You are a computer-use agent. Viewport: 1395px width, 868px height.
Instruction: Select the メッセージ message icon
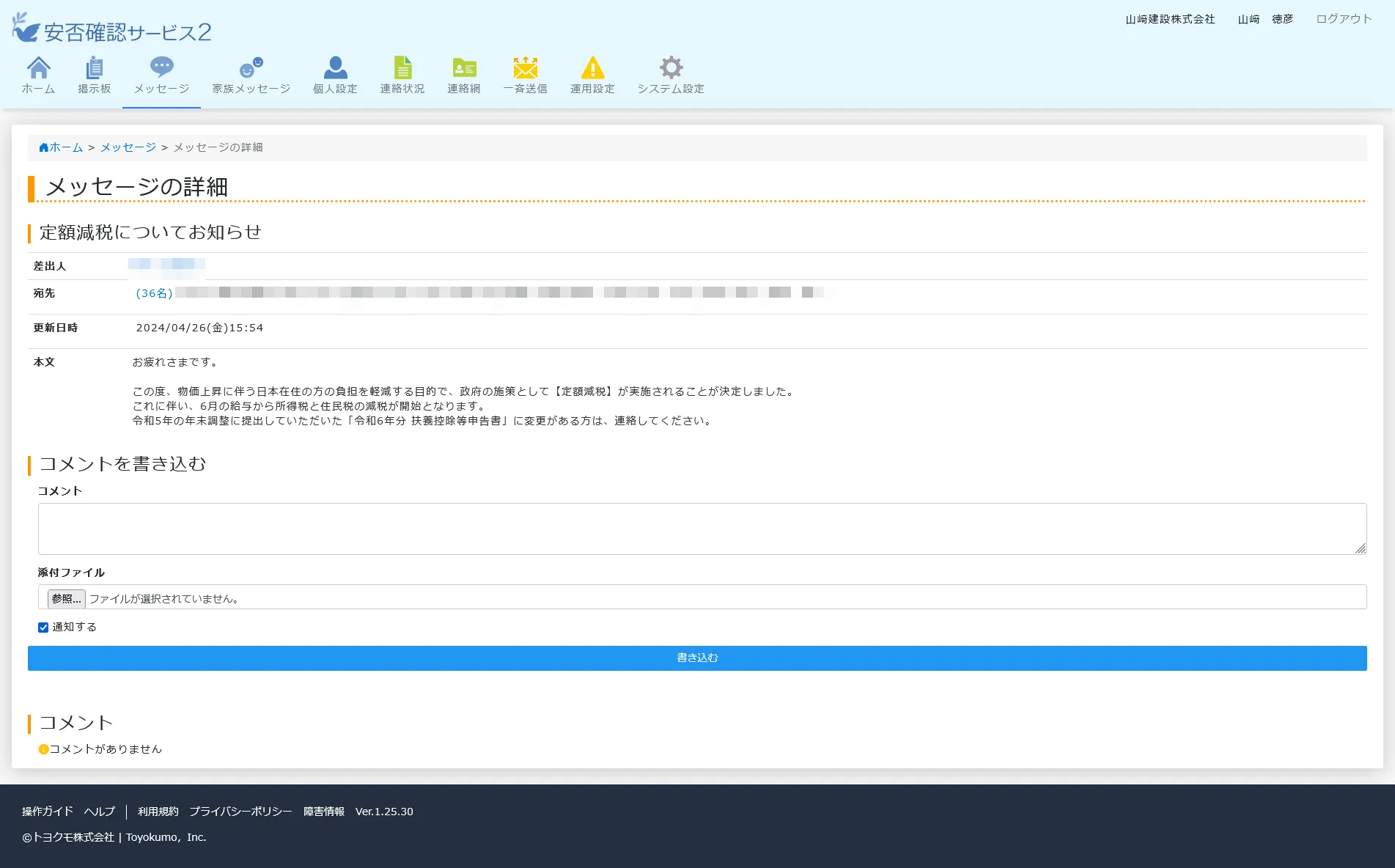pyautogui.click(x=160, y=73)
